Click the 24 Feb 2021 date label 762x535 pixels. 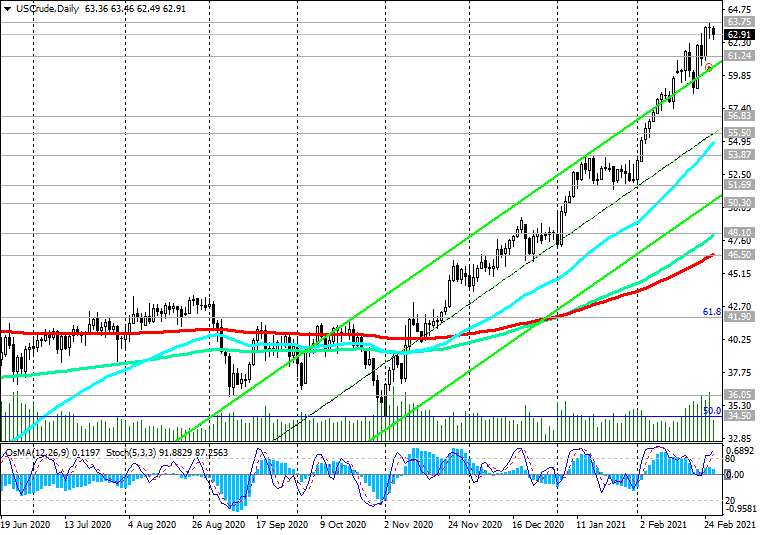point(730,525)
